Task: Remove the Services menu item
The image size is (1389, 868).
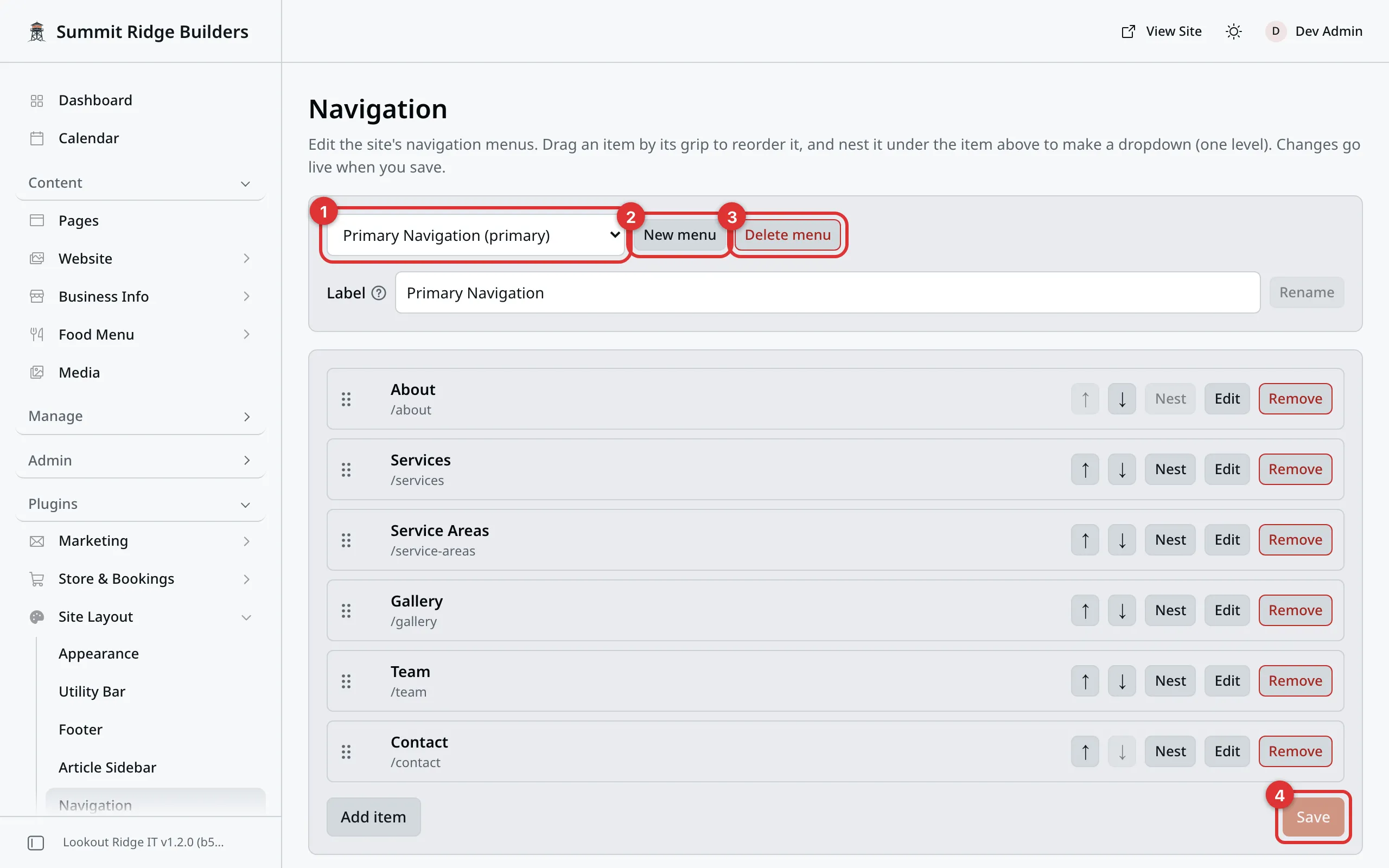Action: pos(1295,470)
